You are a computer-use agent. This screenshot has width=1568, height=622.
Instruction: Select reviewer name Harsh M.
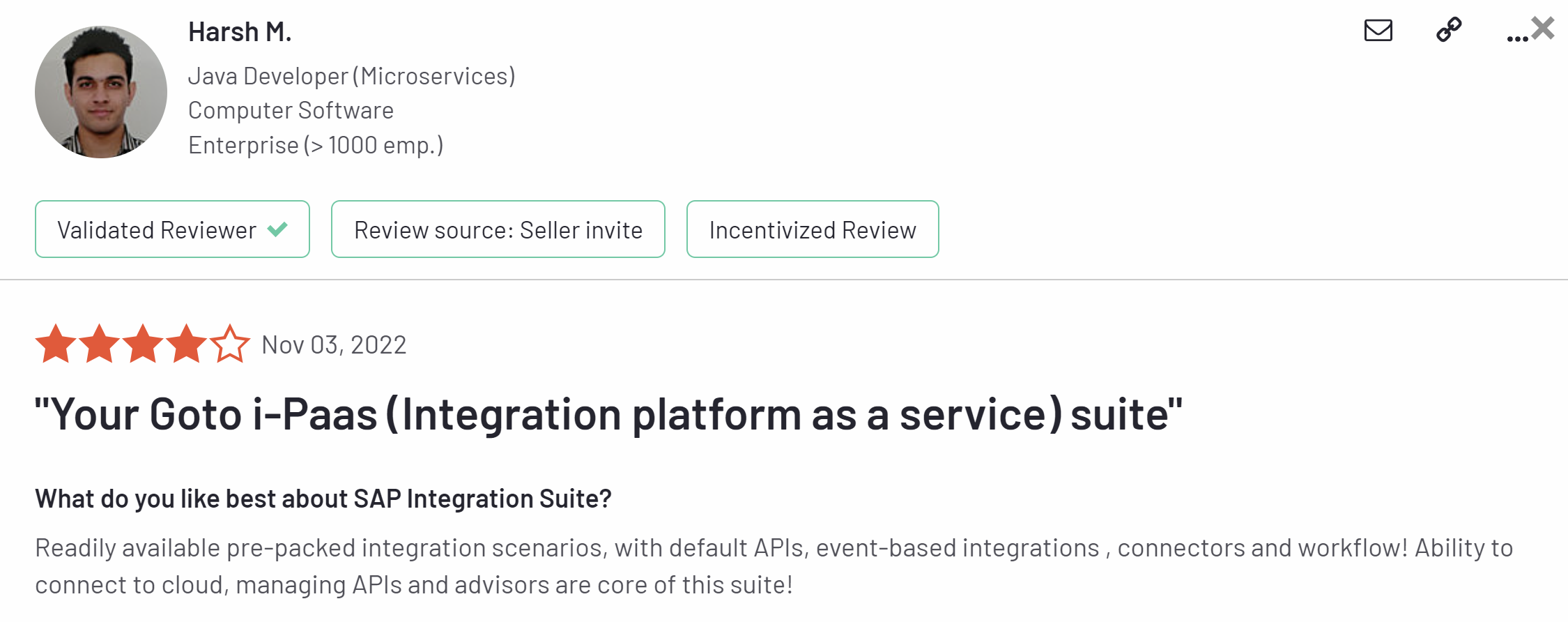click(x=240, y=31)
